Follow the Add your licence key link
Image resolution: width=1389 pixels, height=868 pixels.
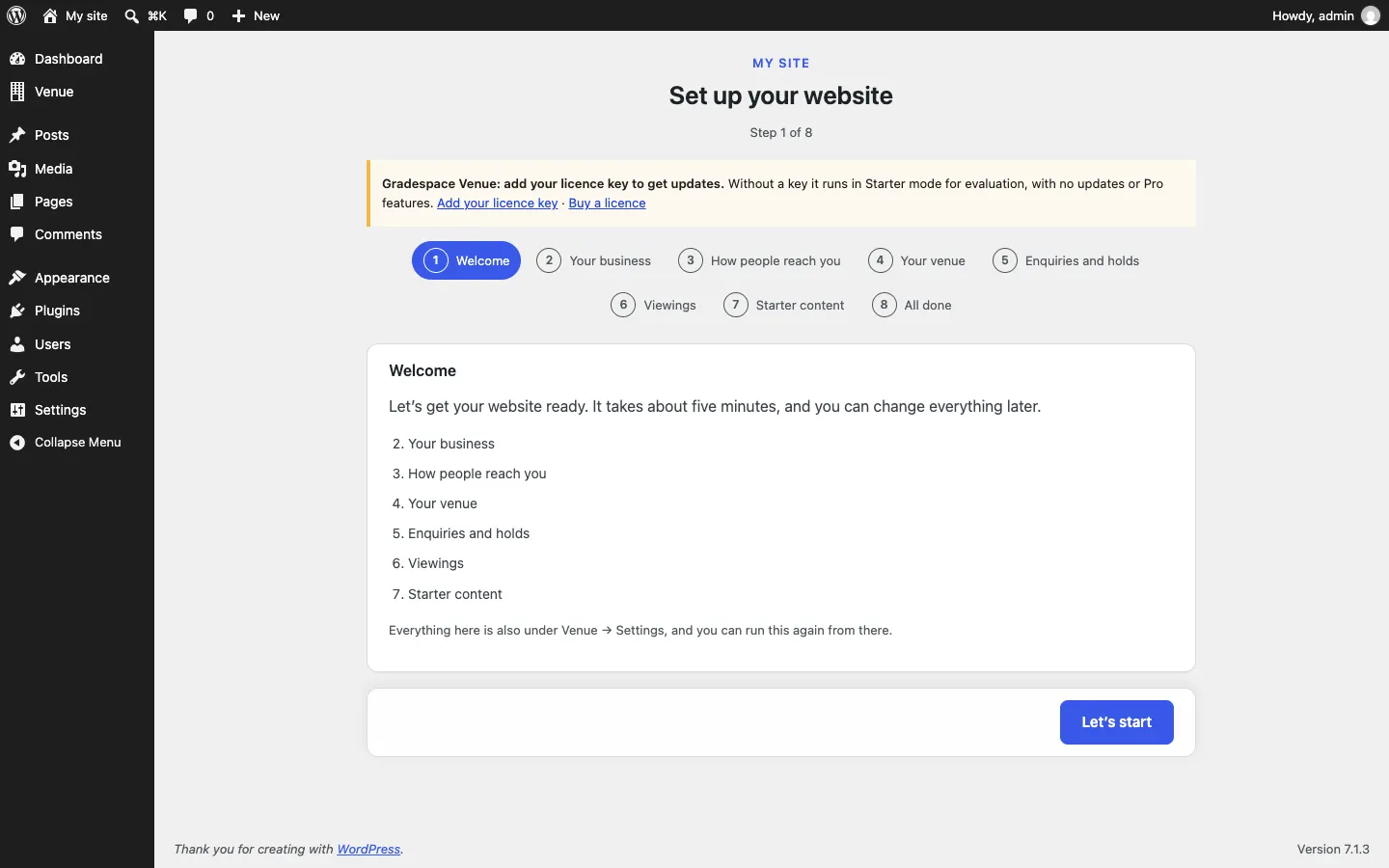[x=498, y=203]
